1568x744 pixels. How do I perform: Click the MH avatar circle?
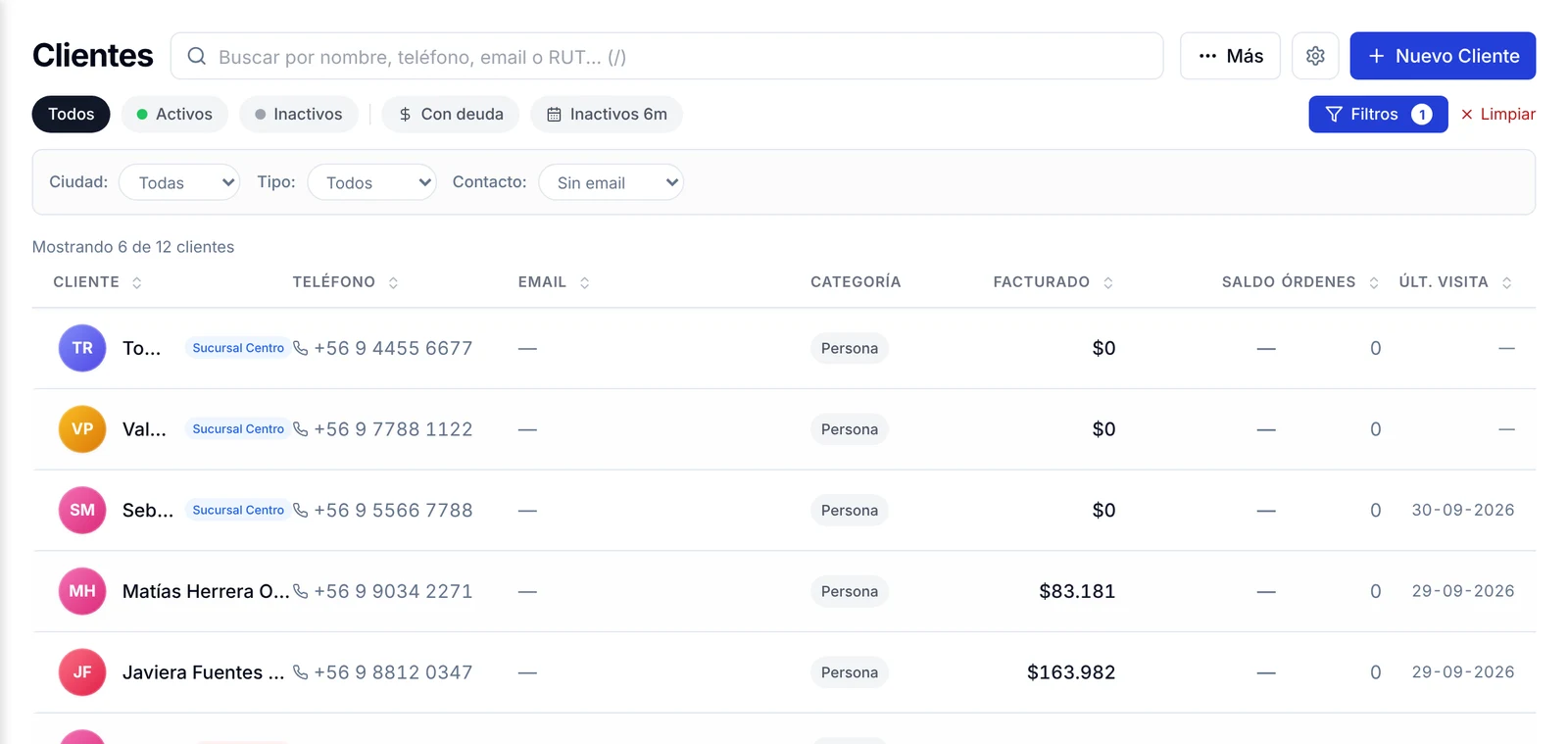pos(82,591)
